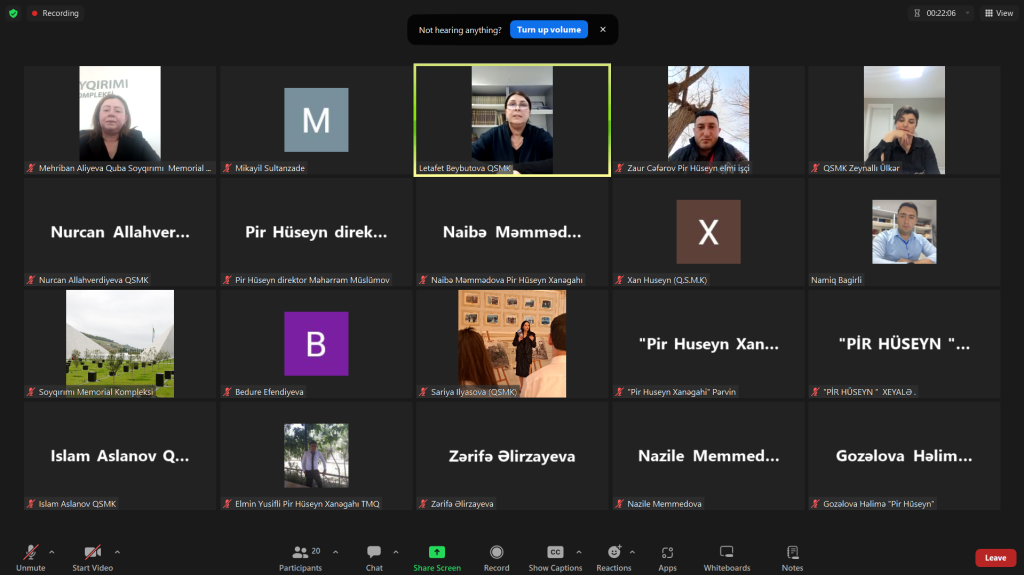
Task: Click the green encryption shield icon
Action: (x=13, y=13)
